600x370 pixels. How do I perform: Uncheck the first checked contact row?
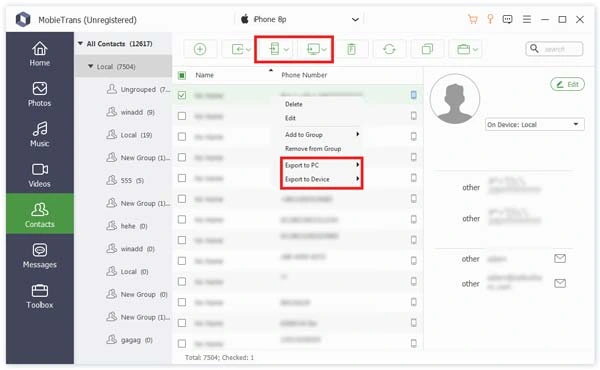point(182,95)
